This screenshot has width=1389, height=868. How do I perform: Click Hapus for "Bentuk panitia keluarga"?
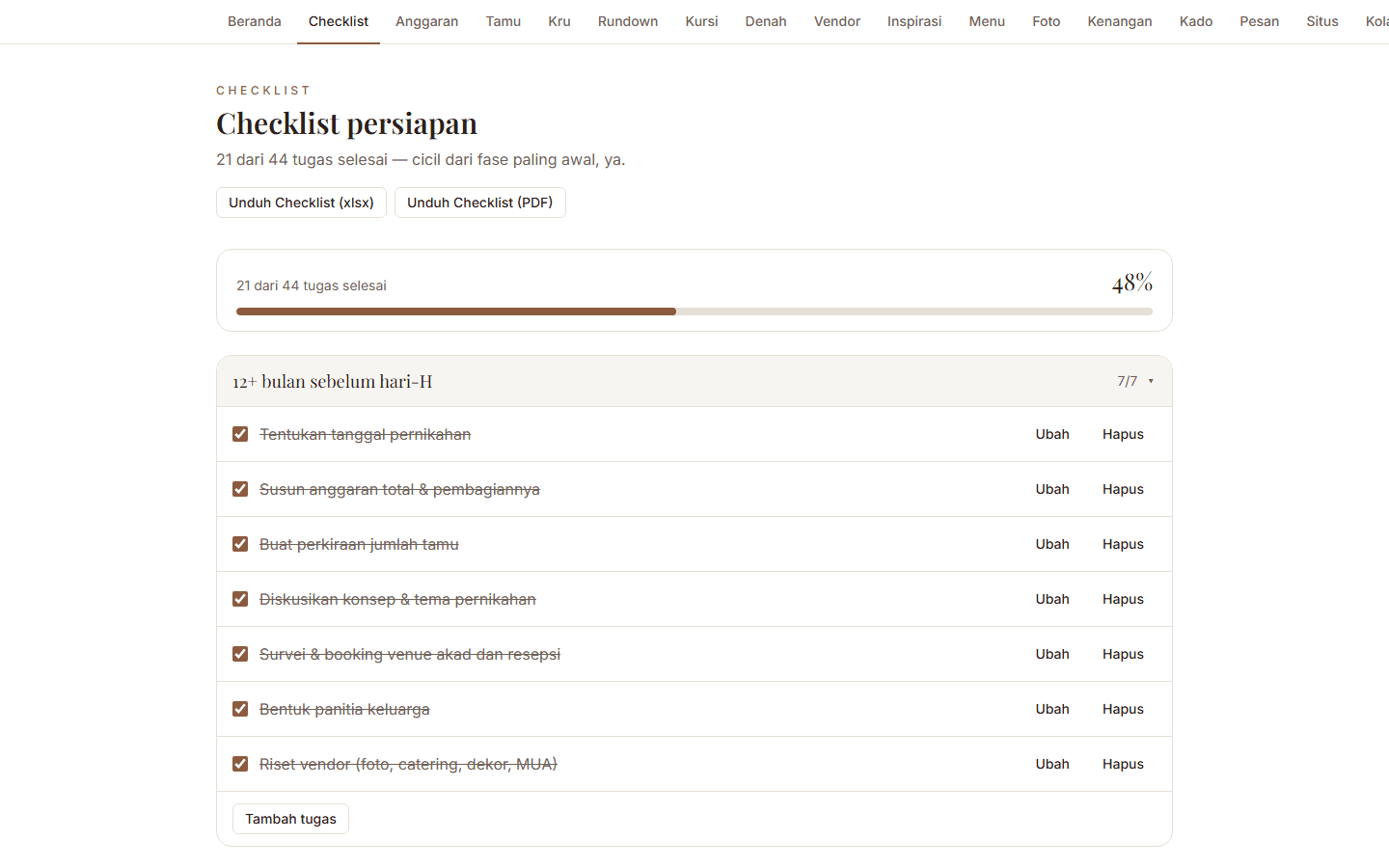click(1123, 709)
